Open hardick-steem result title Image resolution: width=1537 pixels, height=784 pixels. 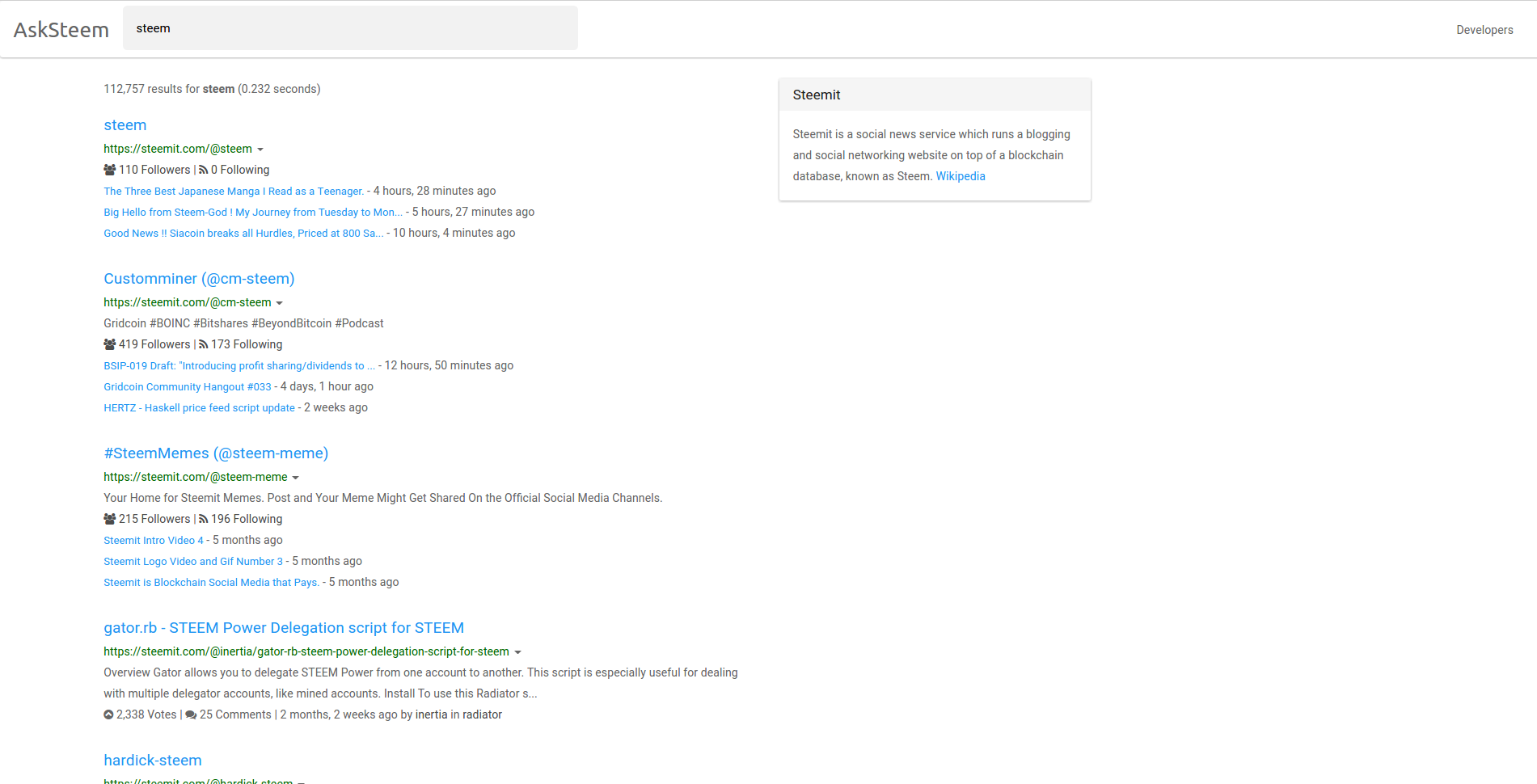tap(153, 761)
